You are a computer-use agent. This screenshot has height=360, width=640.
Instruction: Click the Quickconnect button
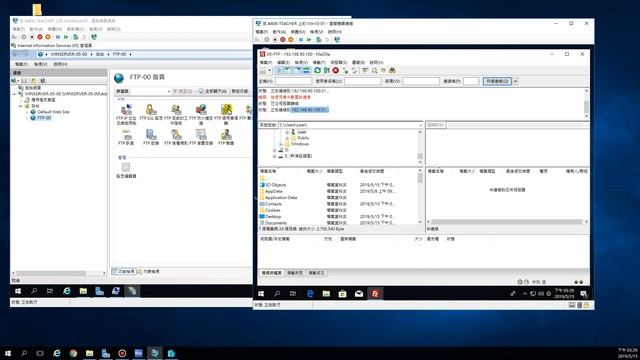(x=497, y=81)
